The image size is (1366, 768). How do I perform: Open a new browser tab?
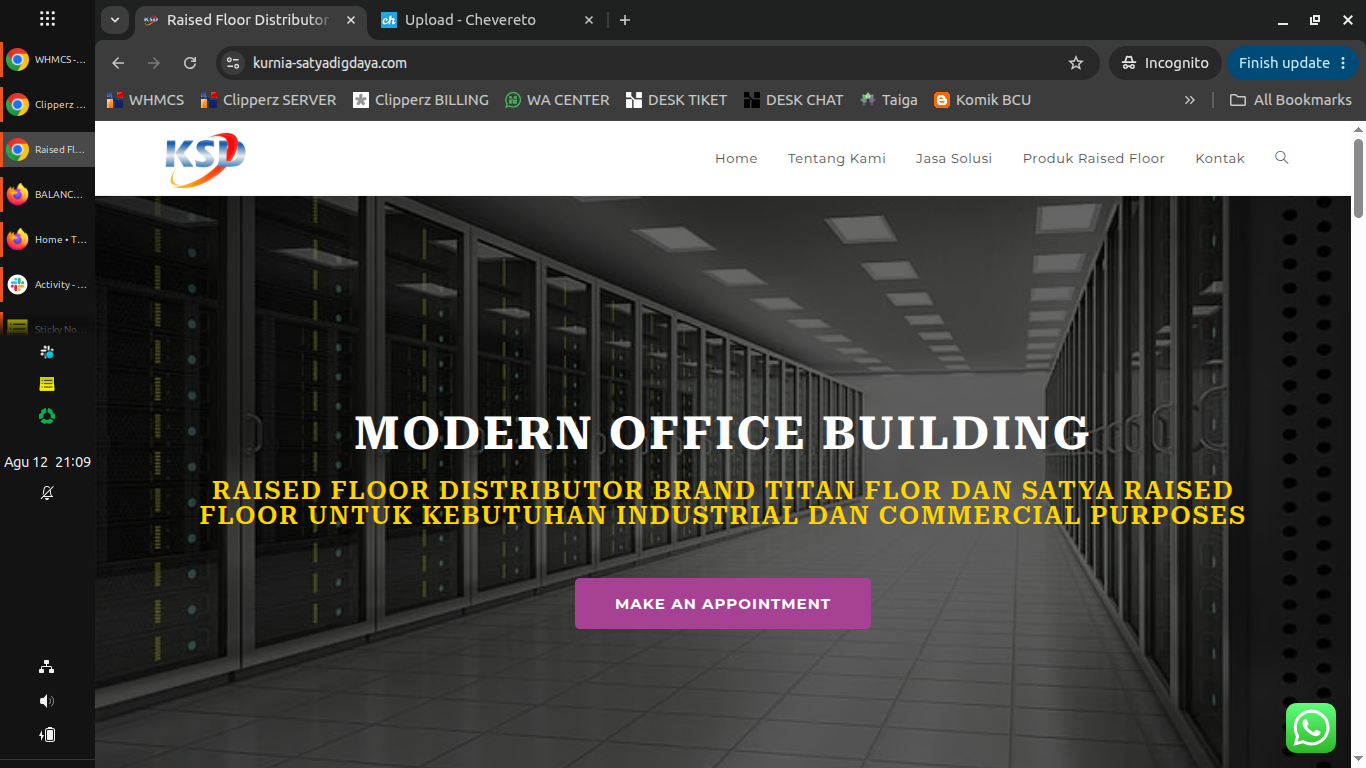(625, 20)
